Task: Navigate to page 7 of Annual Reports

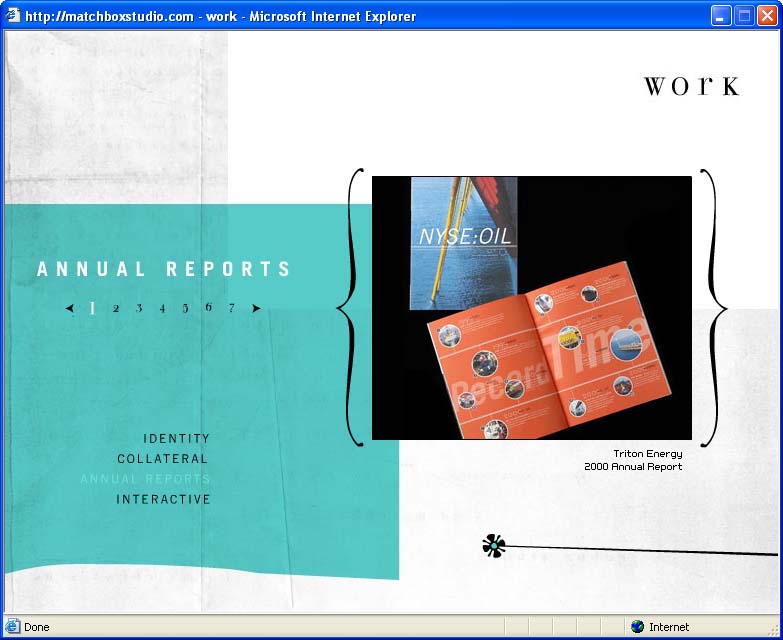Action: pos(231,308)
